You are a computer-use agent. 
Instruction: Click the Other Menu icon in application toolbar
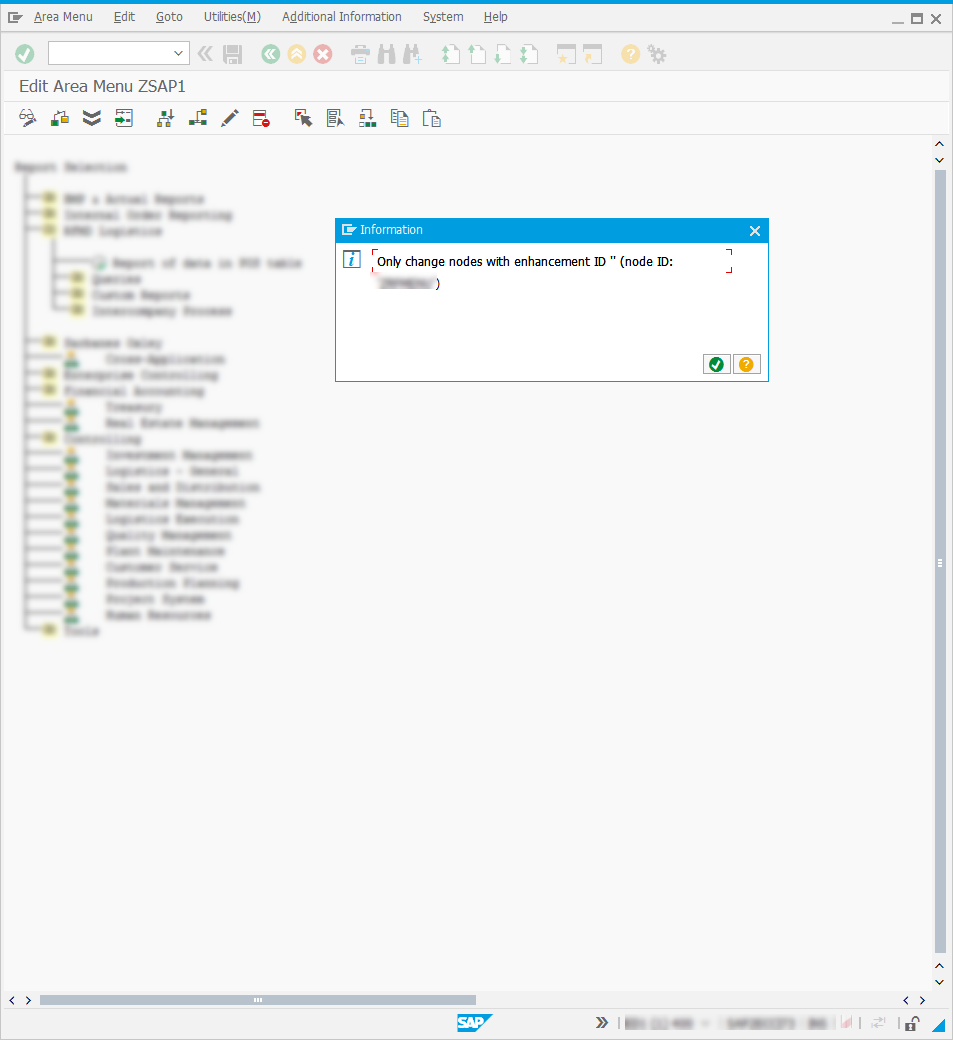pos(60,118)
